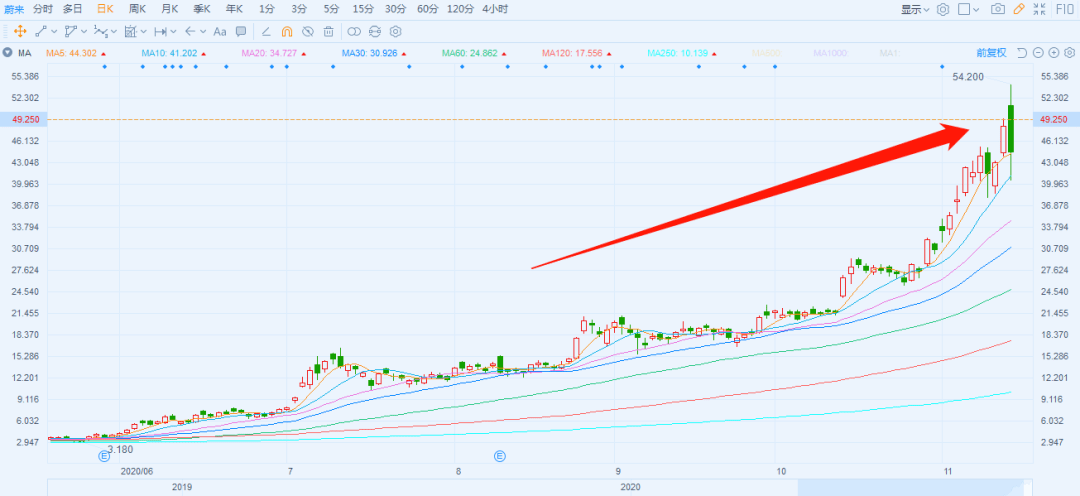Click the text annotation Aa tool
The width and height of the screenshot is (1080, 496).
(x=220, y=31)
